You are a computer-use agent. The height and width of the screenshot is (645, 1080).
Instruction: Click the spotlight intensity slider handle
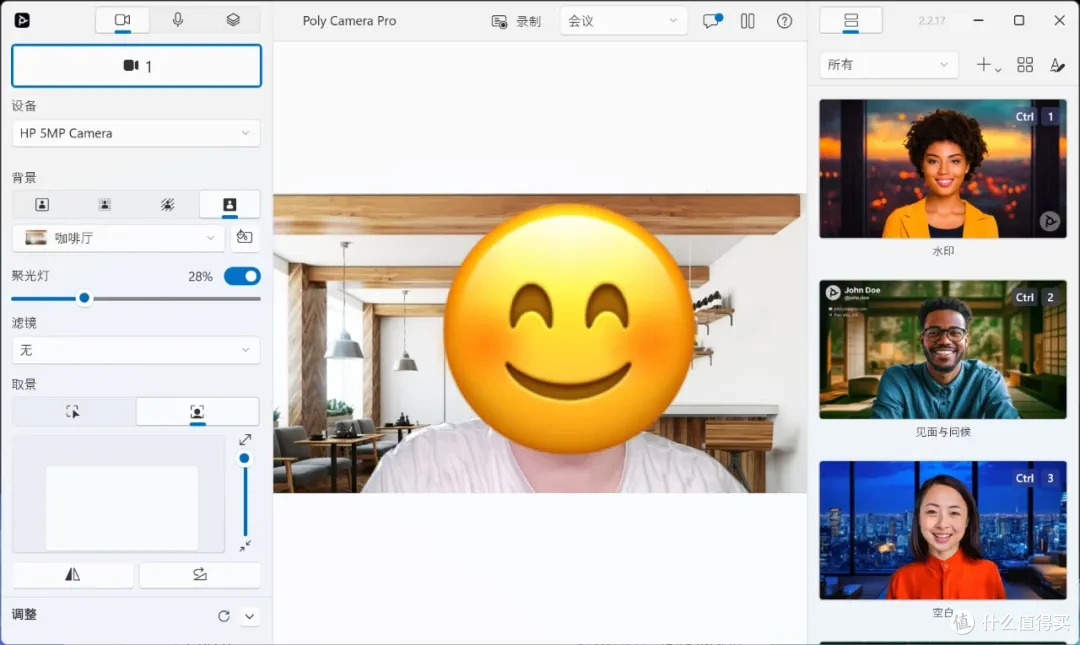click(x=84, y=298)
